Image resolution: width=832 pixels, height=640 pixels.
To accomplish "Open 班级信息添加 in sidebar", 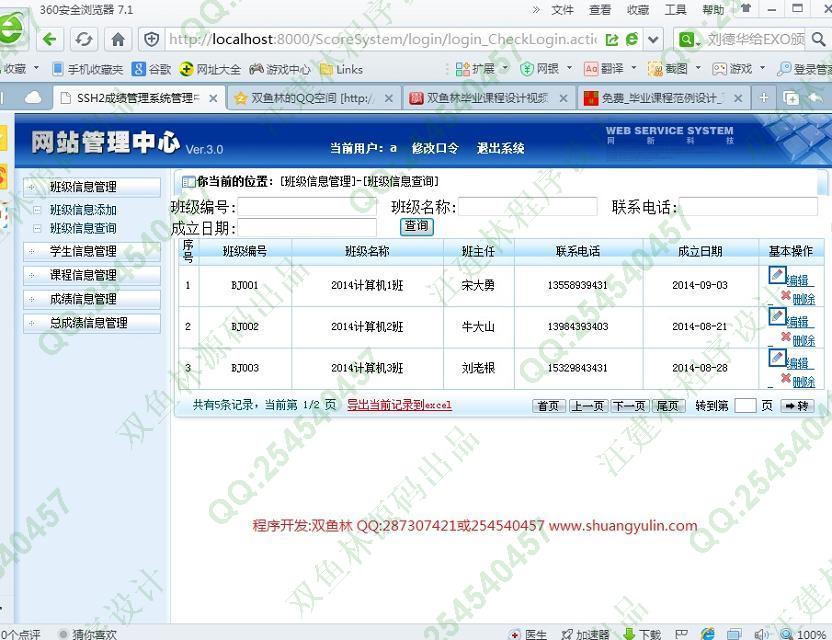I will point(83,210).
